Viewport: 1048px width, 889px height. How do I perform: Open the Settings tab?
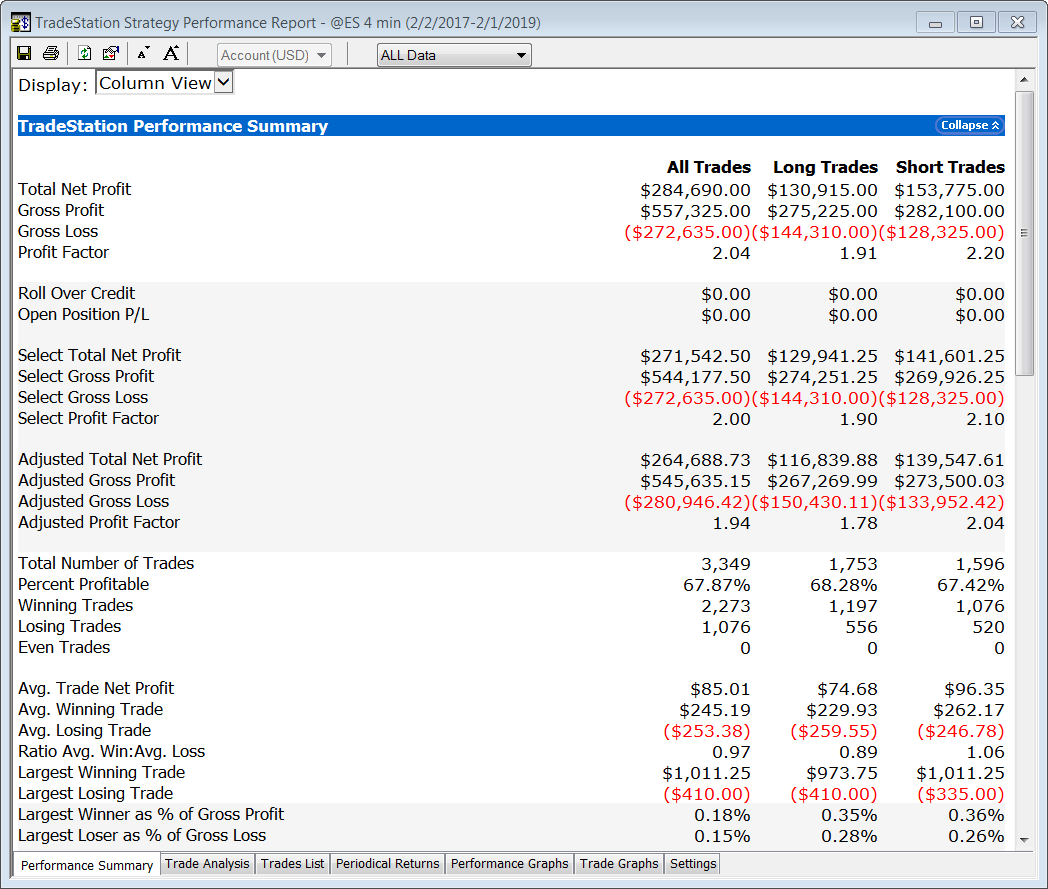pos(693,864)
